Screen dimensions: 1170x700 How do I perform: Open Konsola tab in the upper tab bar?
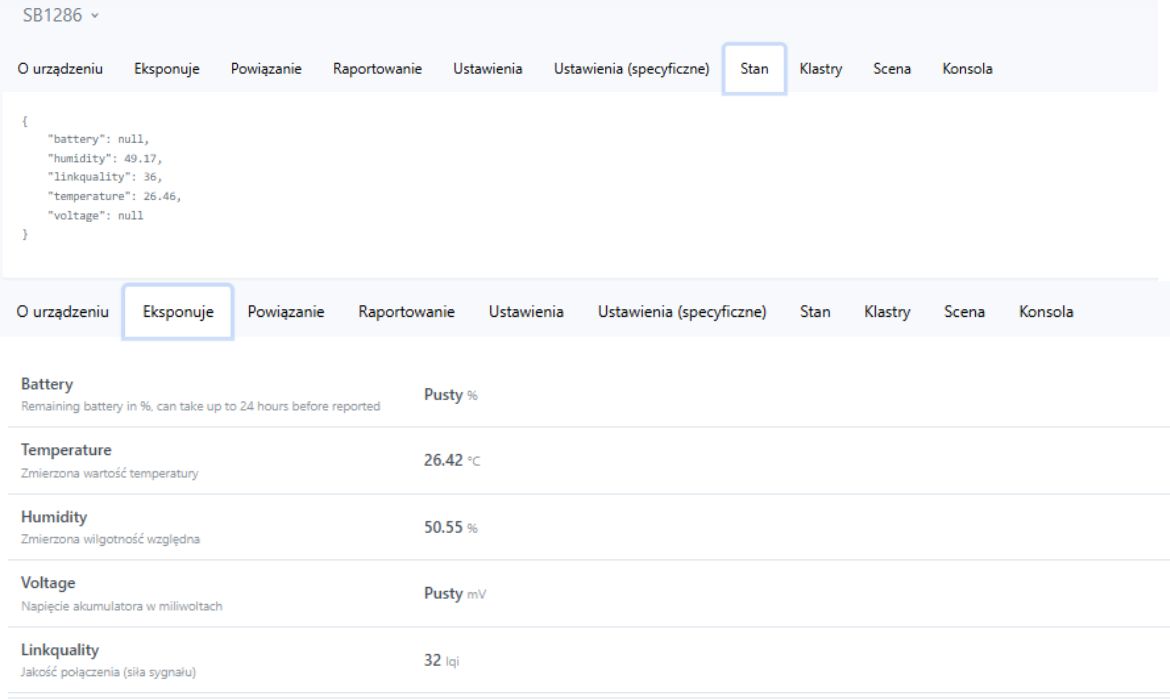(965, 68)
